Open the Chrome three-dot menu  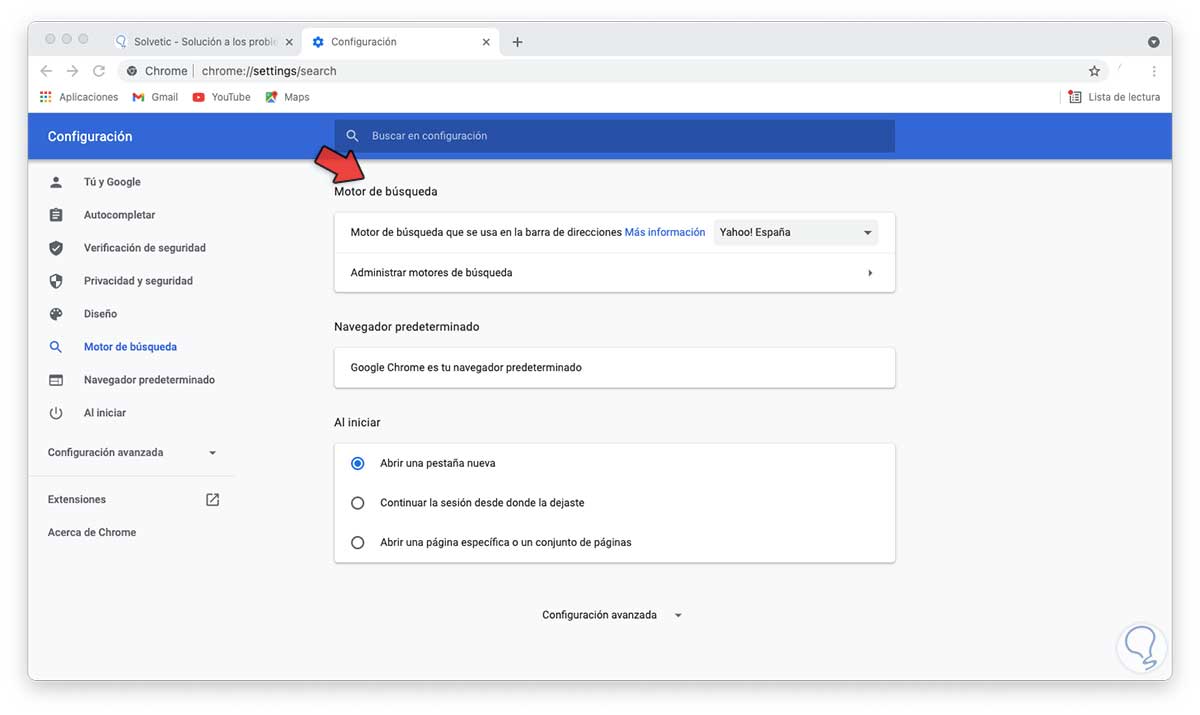pyautogui.click(x=1154, y=71)
